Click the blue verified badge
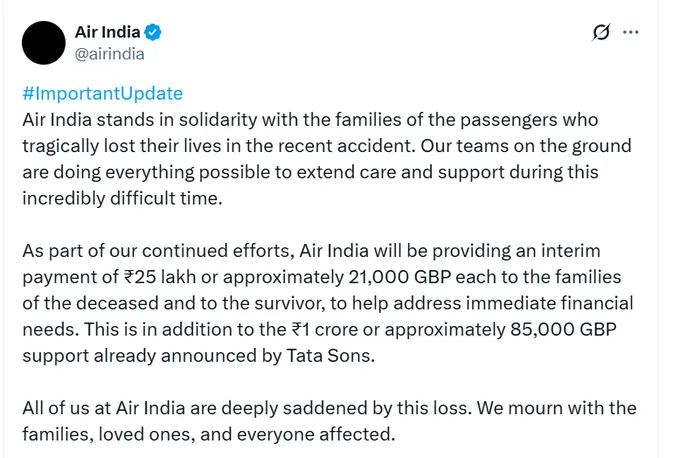The height and width of the screenshot is (458, 680). tap(155, 33)
